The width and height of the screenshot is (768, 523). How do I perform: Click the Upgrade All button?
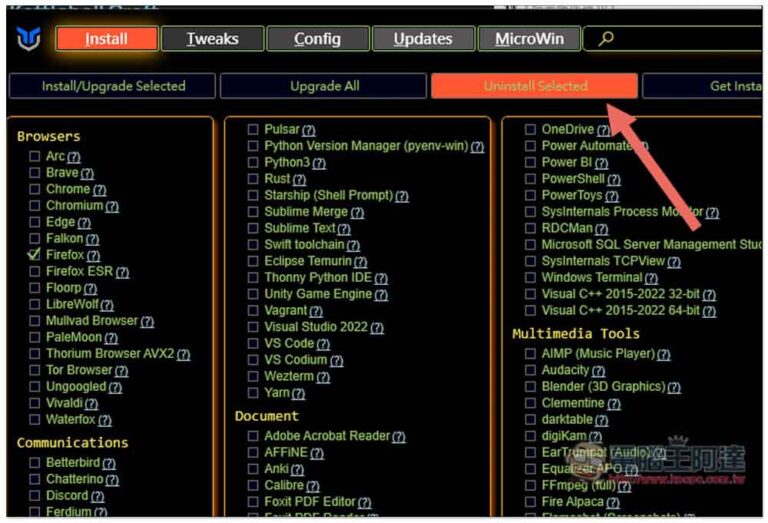[x=324, y=86]
